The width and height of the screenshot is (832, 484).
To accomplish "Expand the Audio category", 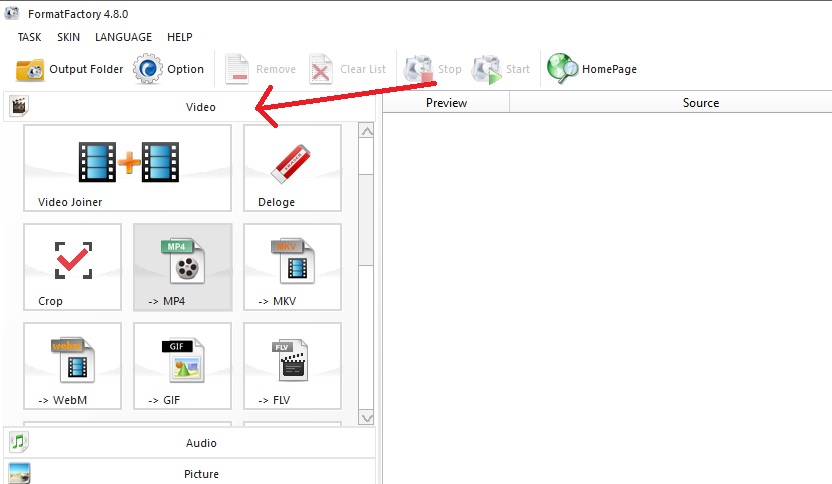I will (189, 443).
